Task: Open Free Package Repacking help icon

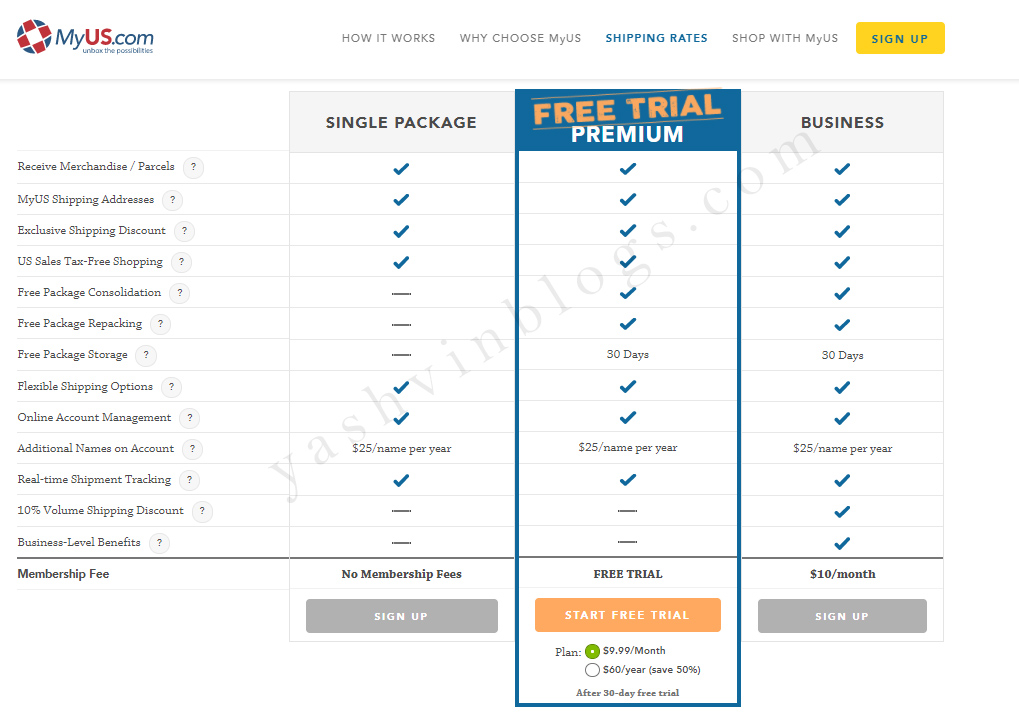Action: click(x=160, y=324)
